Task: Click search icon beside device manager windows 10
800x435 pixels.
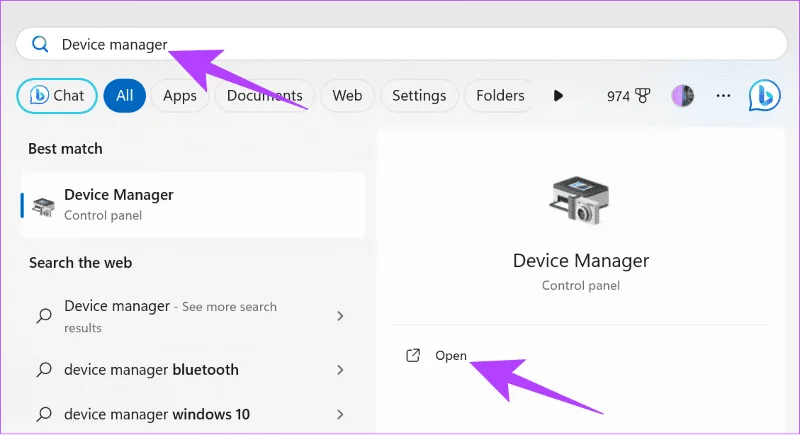Action: [44, 414]
